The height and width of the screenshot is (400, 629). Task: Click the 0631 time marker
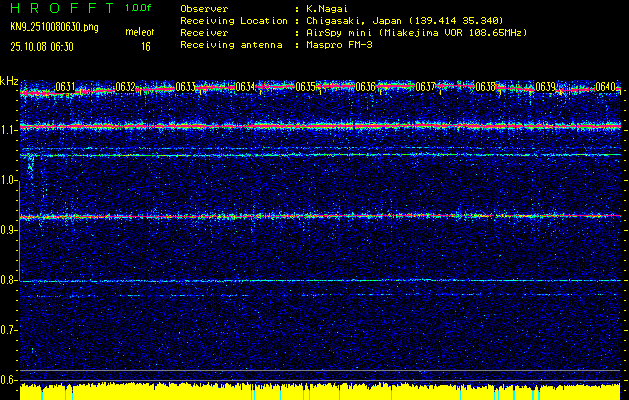(x=65, y=87)
